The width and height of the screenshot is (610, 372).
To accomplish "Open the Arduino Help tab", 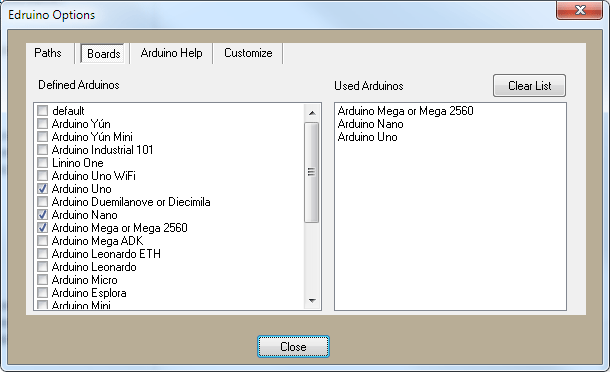I will click(x=171, y=53).
